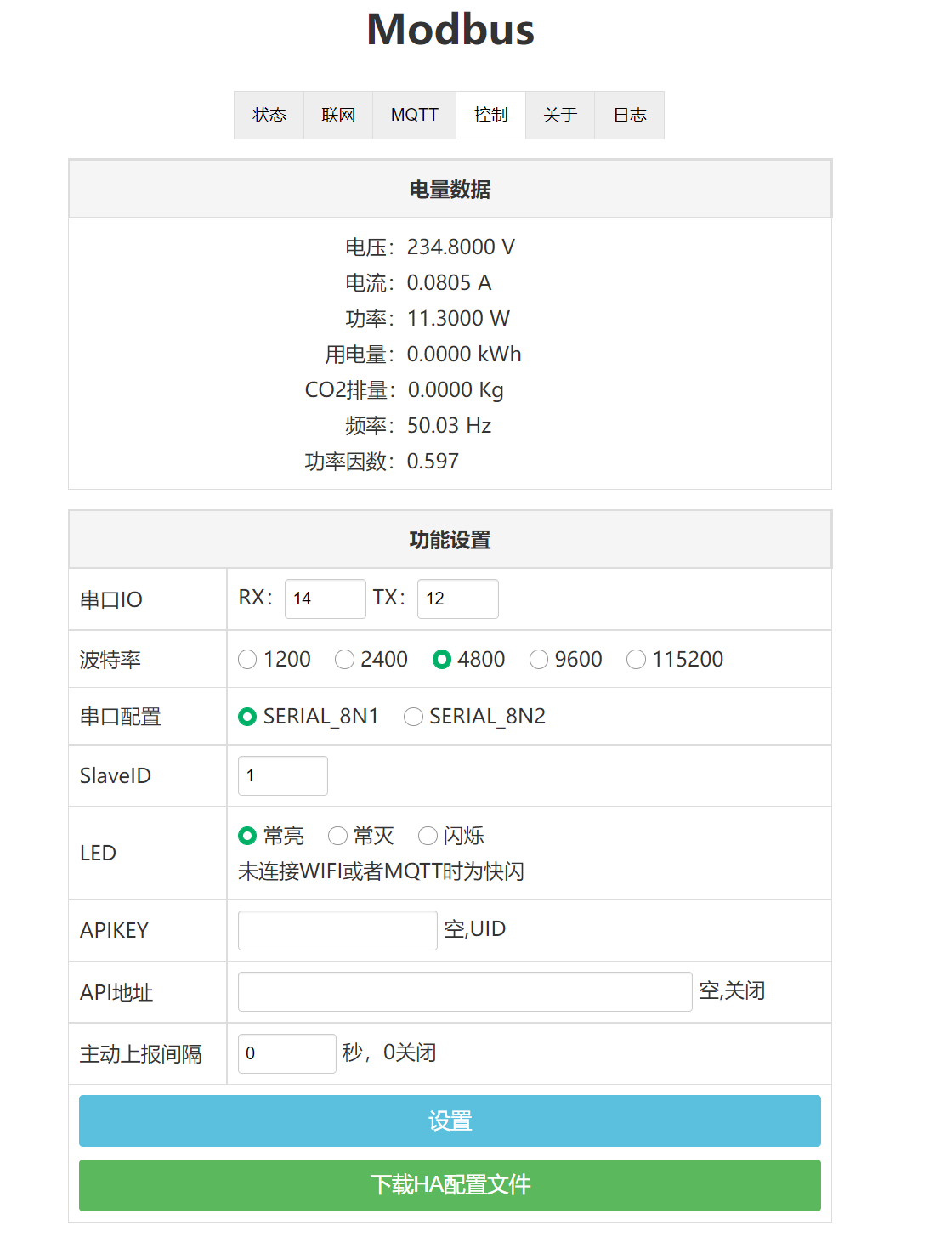Click the APIKEY input field
This screenshot has height=1237, width=952.
tap(337, 930)
